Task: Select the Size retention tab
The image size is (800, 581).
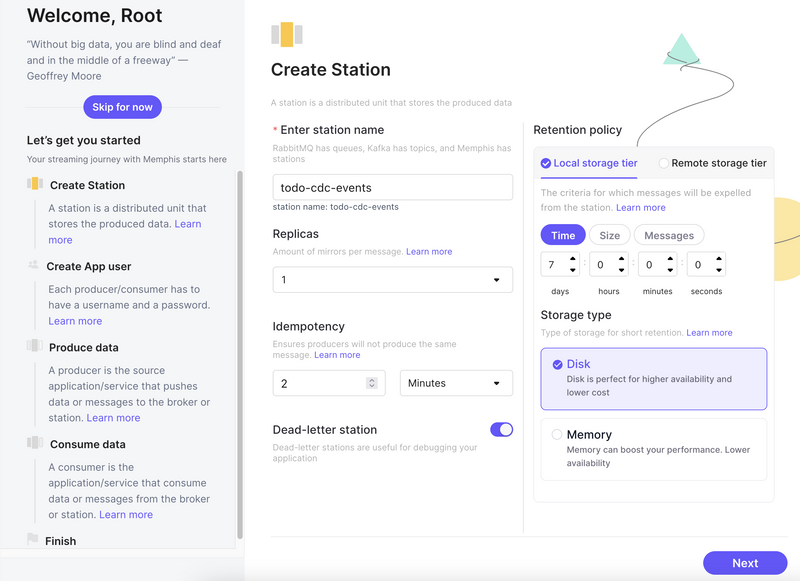Action: (x=609, y=235)
